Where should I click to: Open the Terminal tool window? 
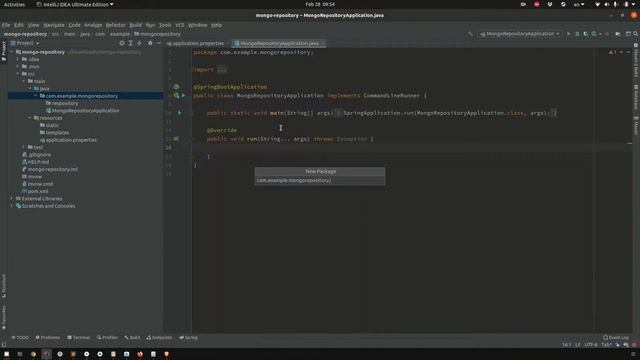78,338
